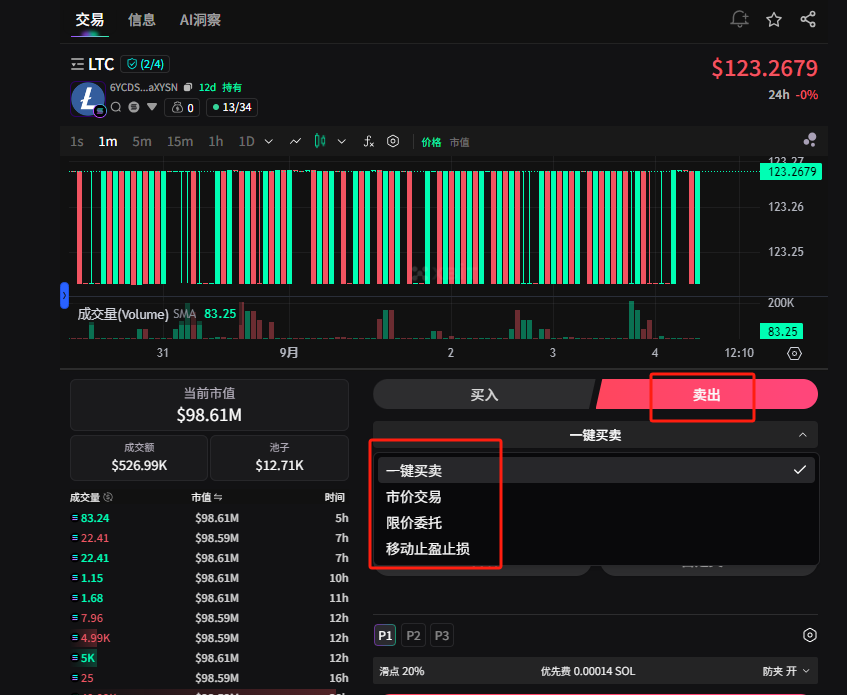Select preset P3

442,635
